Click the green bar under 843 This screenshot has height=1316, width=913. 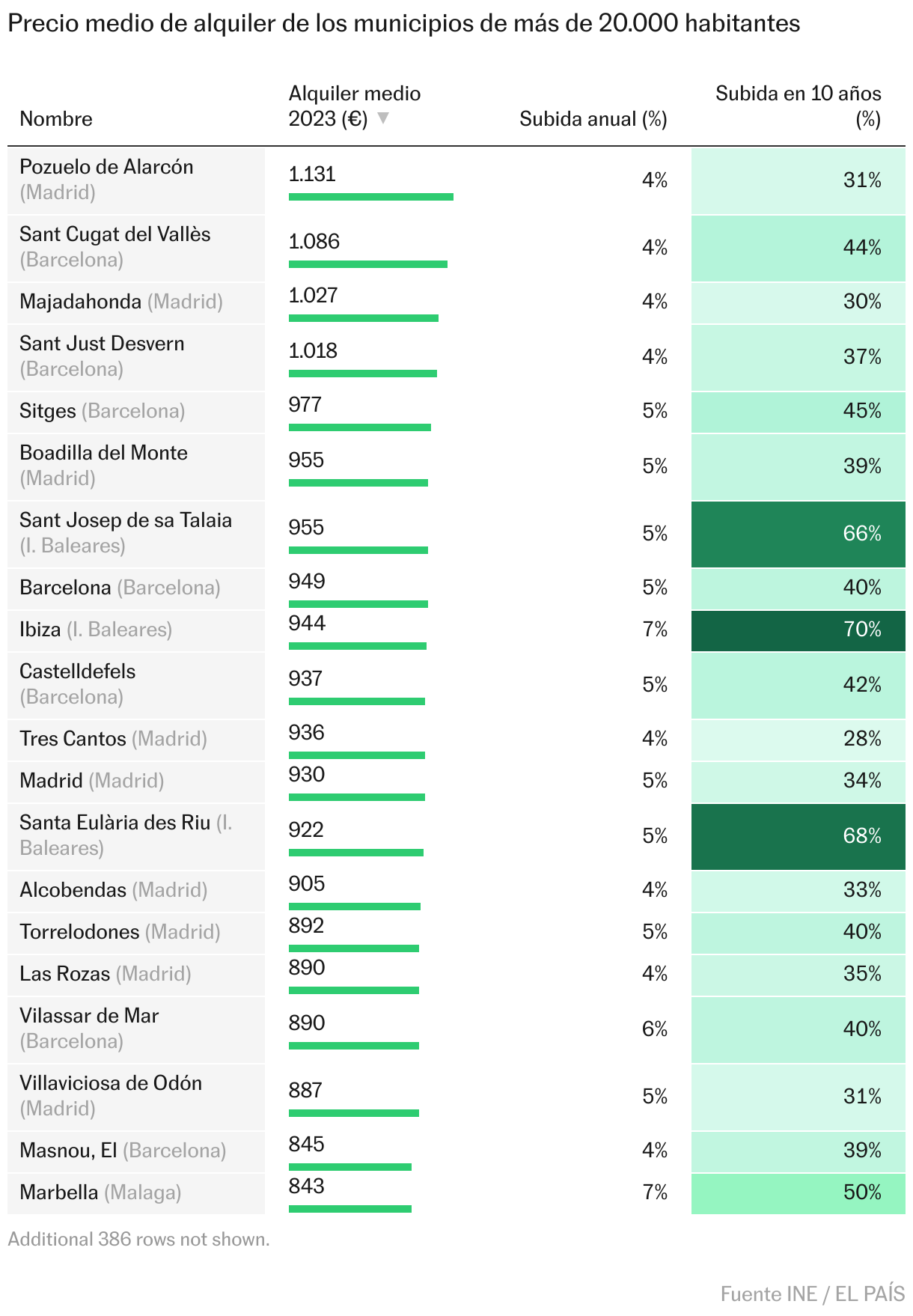coord(349,1209)
